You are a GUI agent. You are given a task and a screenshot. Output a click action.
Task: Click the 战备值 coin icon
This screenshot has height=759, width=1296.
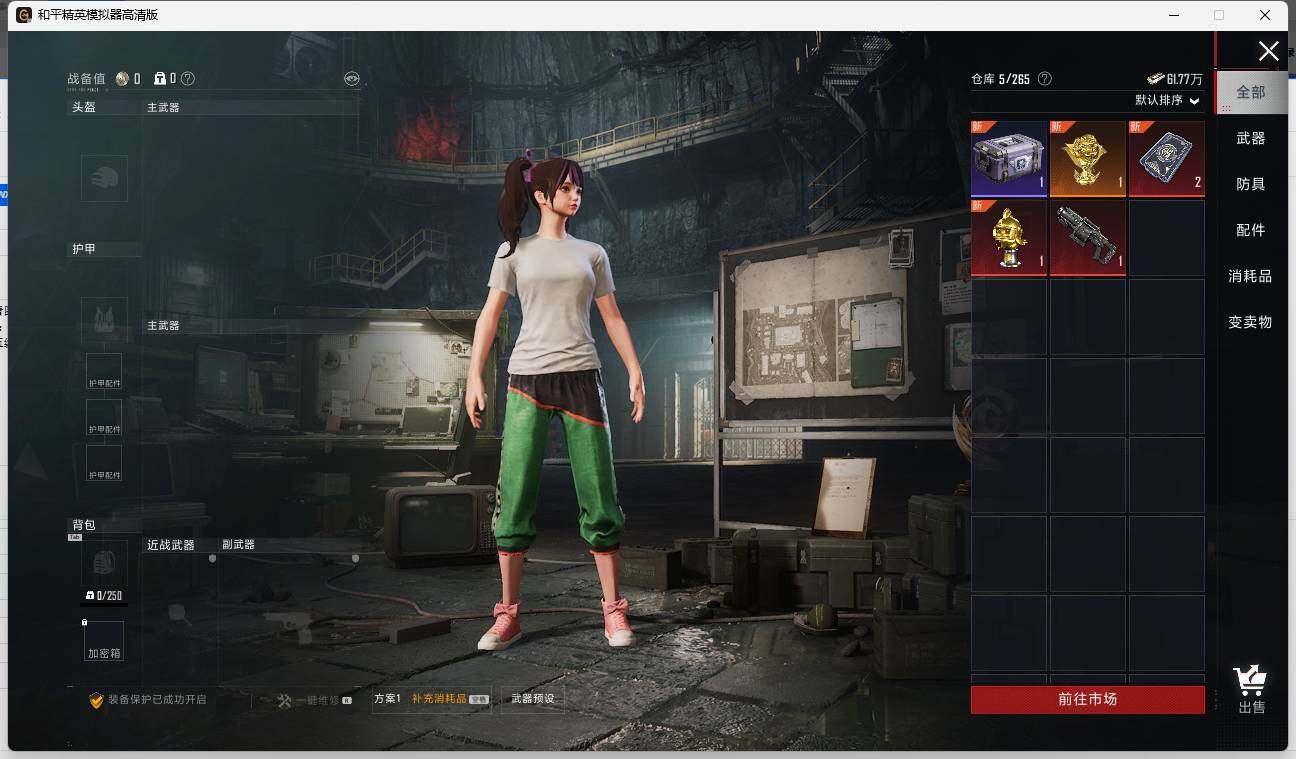(122, 78)
